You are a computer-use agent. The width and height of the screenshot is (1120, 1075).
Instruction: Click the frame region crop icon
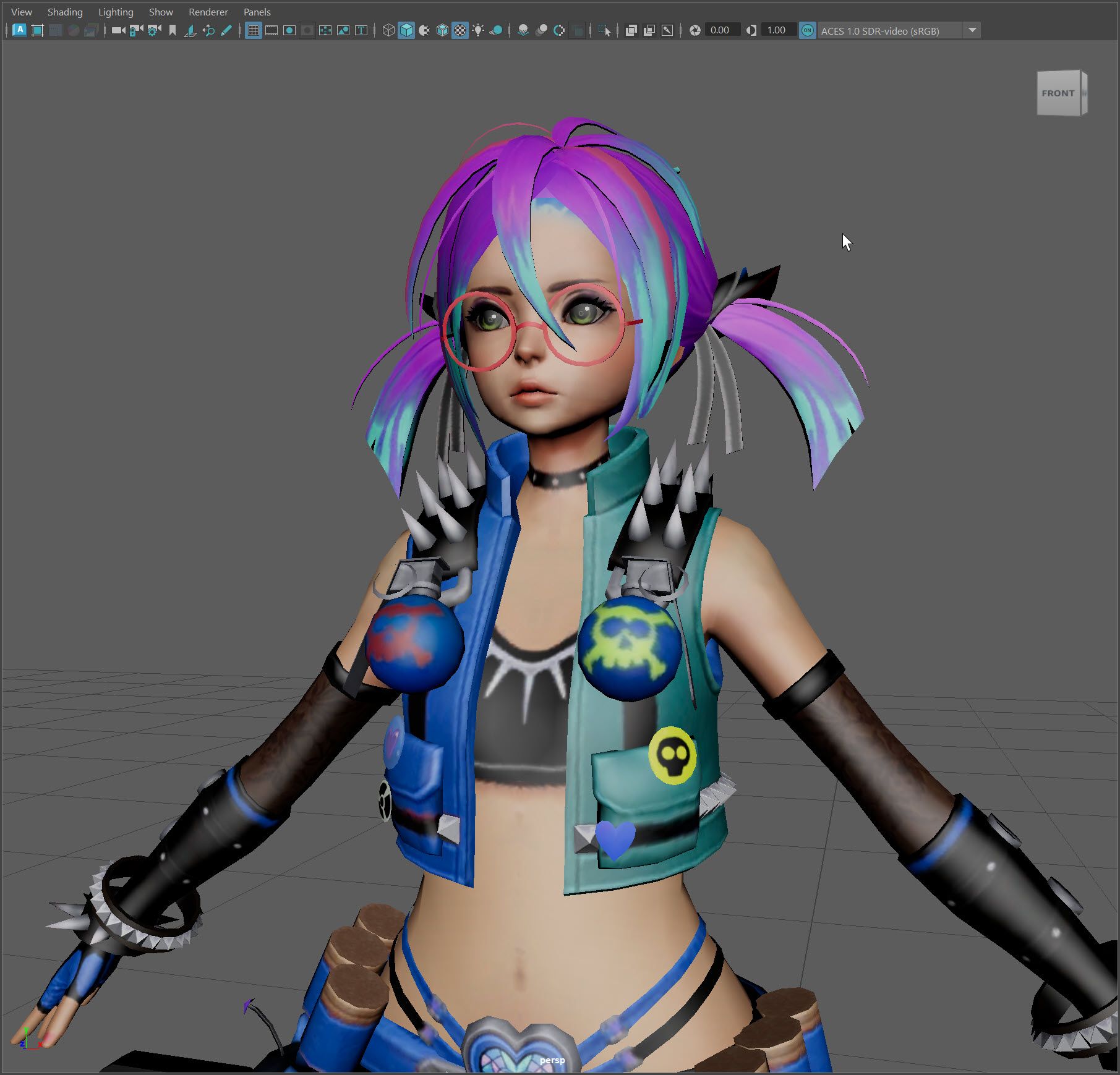(x=37, y=30)
